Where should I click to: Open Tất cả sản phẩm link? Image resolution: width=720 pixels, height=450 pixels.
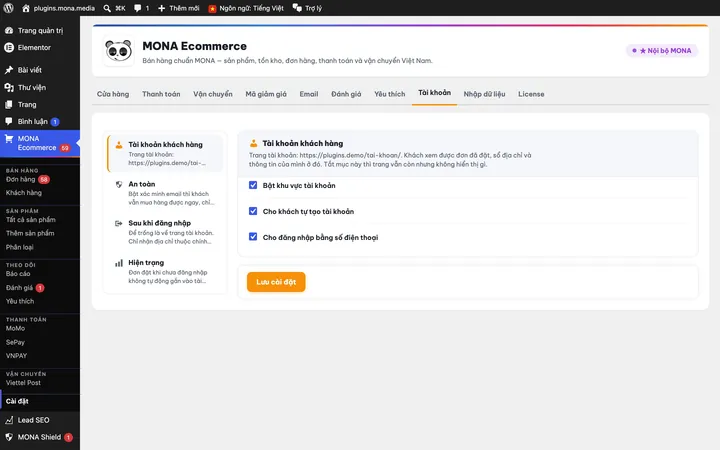(31, 219)
